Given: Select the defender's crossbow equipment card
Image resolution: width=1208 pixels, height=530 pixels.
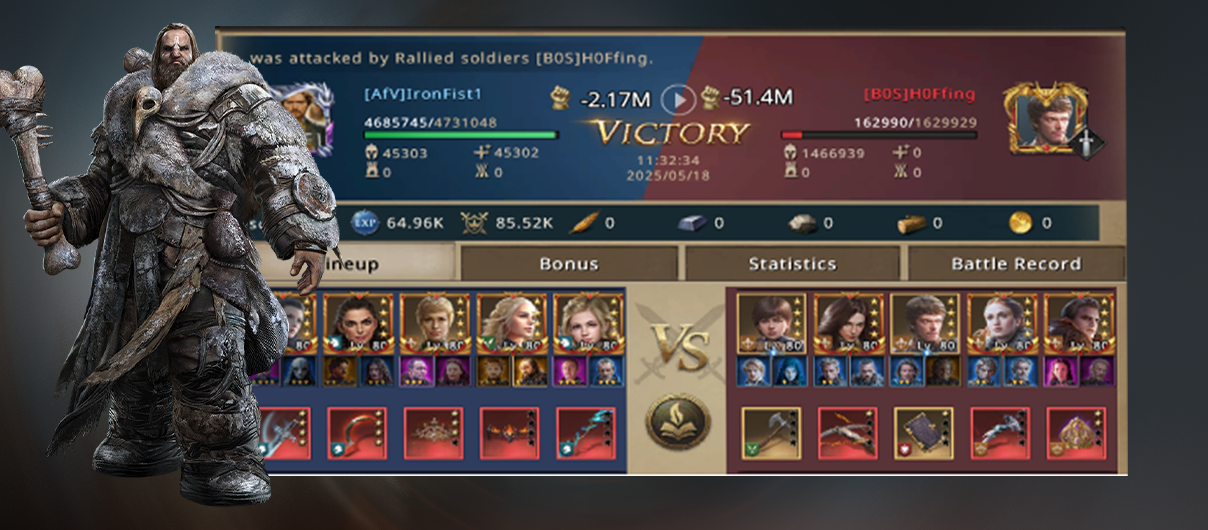Looking at the screenshot, I should click(x=847, y=433).
